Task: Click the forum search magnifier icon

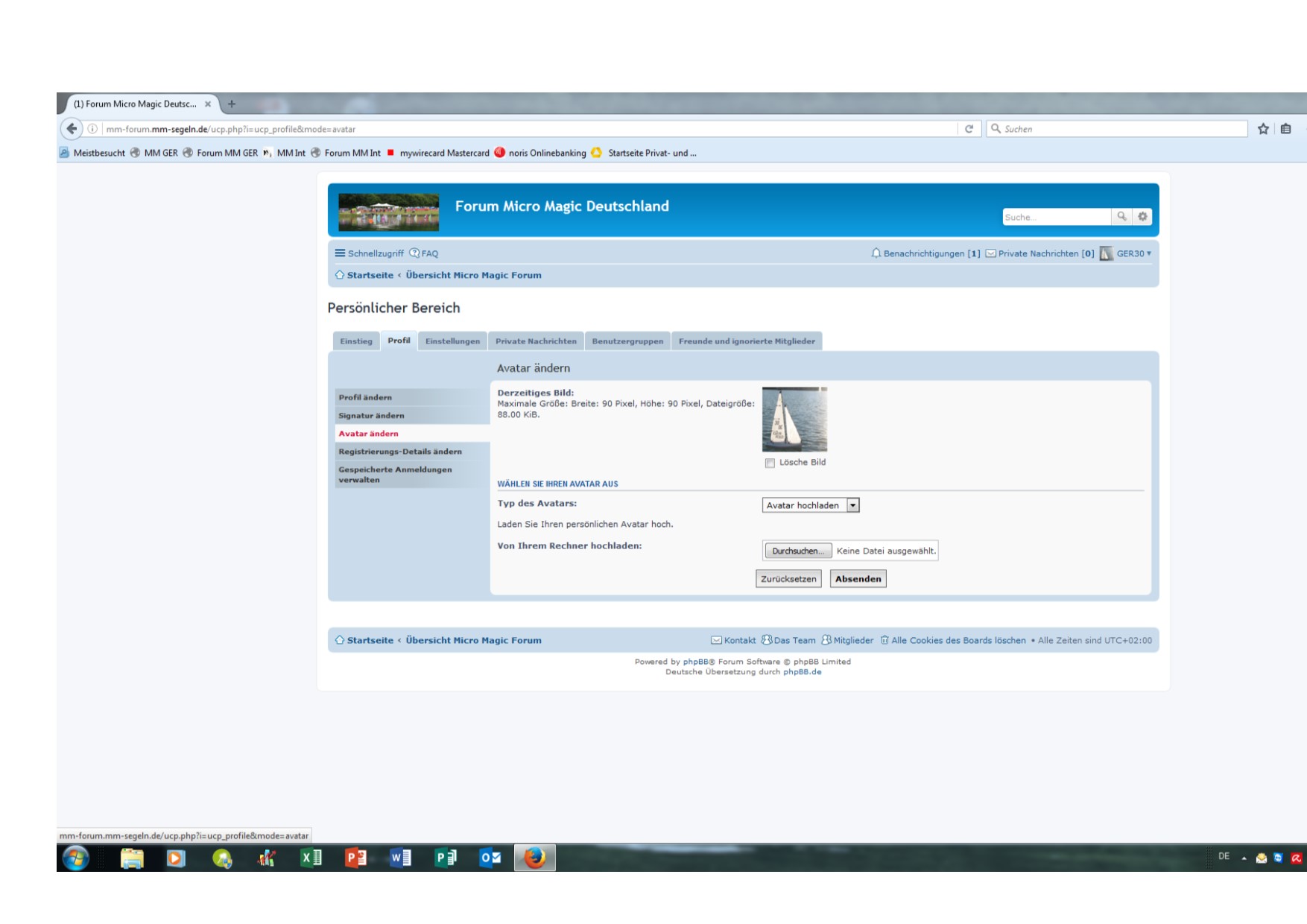Action: [x=1121, y=217]
